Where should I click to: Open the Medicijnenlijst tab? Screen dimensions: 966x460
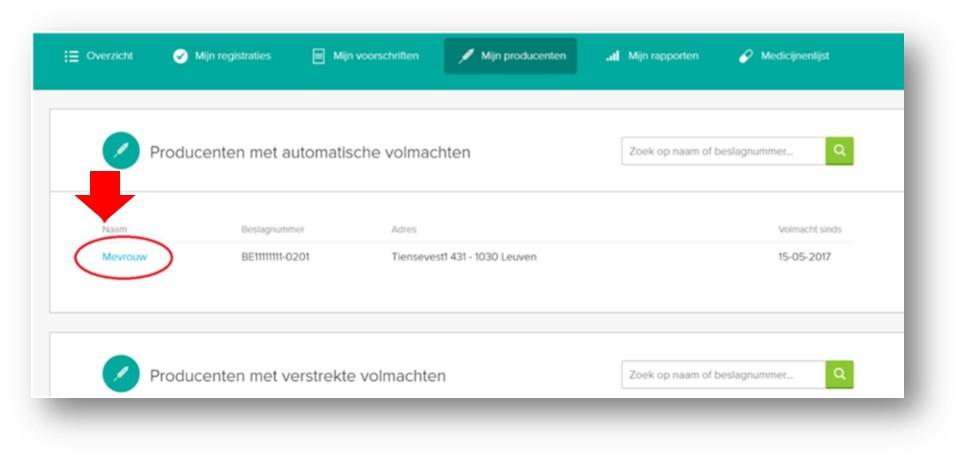coord(784,56)
